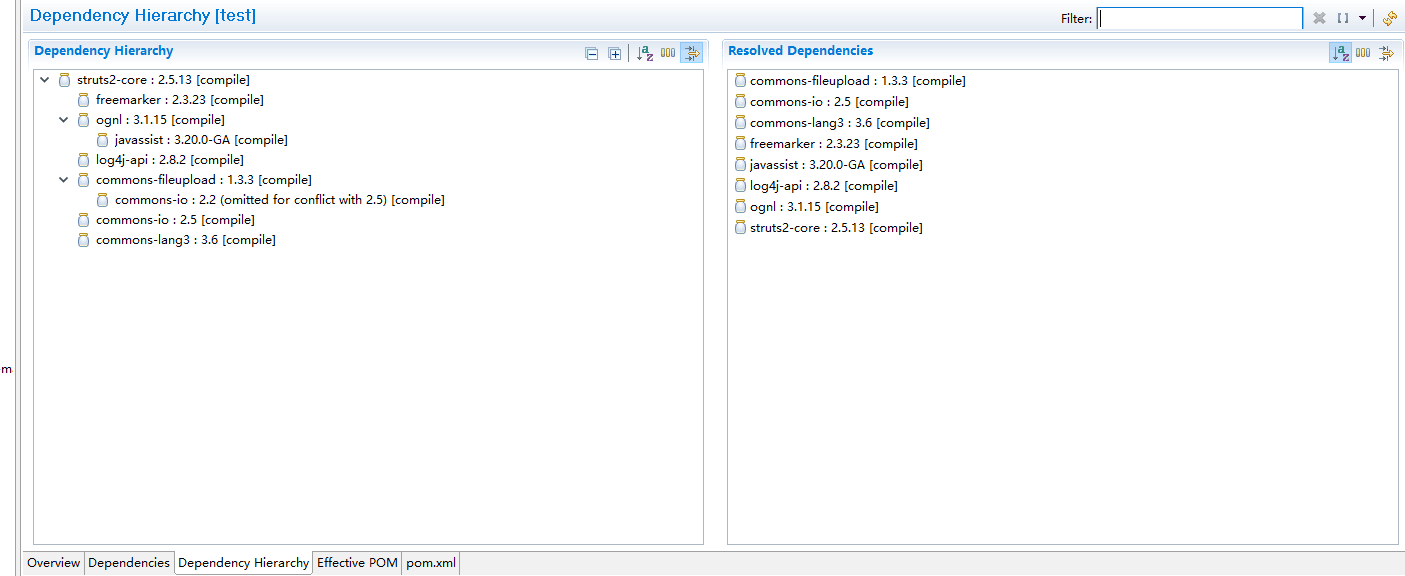Collapse the struts2-core tree node
1405x576 pixels.
click(x=44, y=80)
